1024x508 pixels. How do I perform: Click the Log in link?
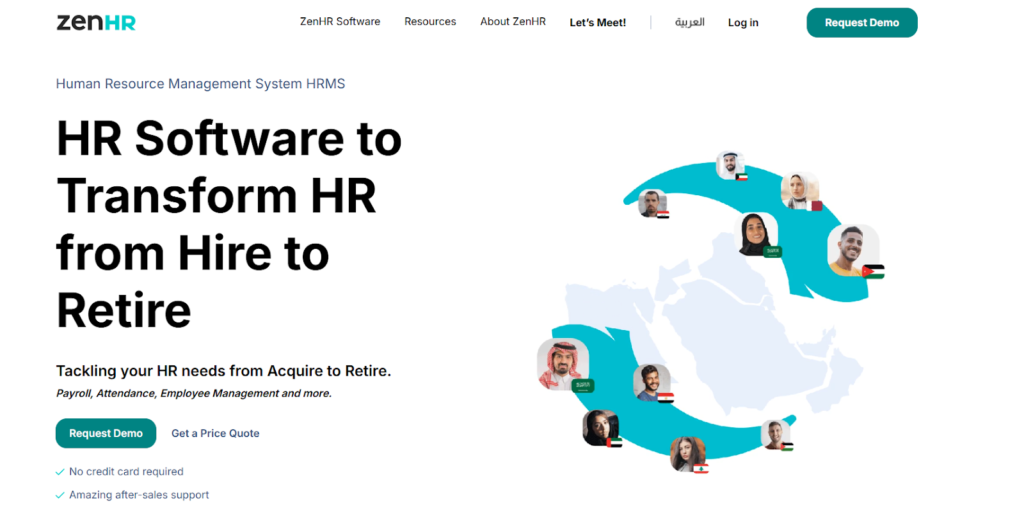(x=743, y=23)
